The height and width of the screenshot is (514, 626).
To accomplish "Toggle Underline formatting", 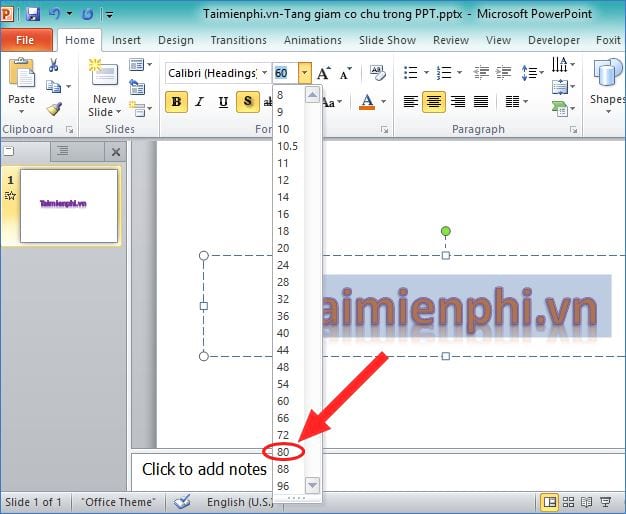I will 224,102.
